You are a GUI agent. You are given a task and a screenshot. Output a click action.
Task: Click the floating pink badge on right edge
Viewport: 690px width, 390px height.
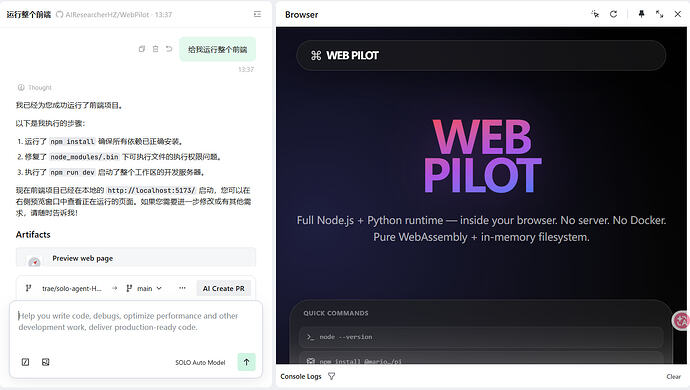(x=681, y=320)
